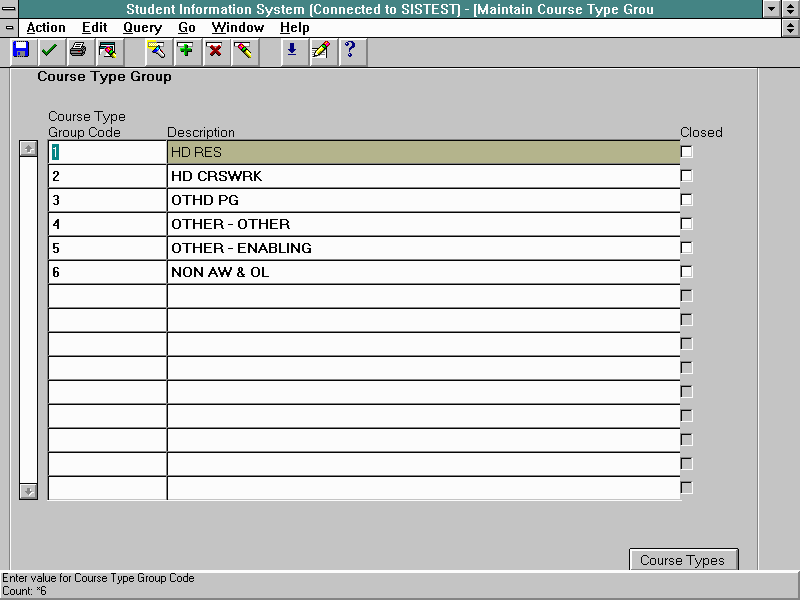This screenshot has height=600, width=800.
Task: Click the blue down-arrow toolbar icon
Action: [292, 50]
